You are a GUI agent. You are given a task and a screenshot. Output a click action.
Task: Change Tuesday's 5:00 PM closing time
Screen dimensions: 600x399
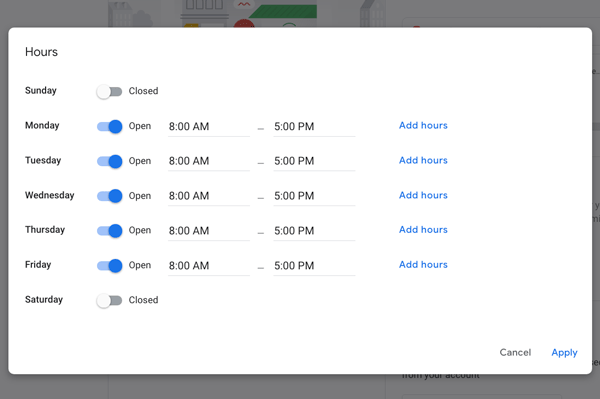314,161
